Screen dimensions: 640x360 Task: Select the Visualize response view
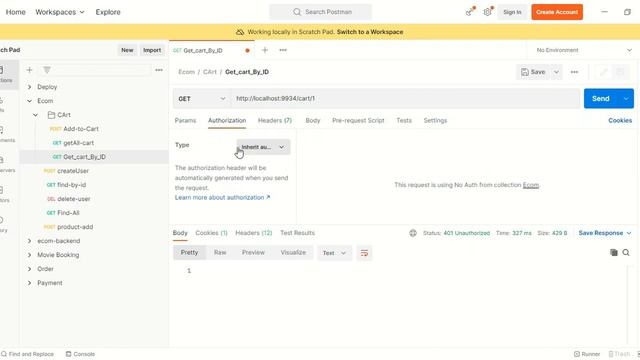click(293, 253)
